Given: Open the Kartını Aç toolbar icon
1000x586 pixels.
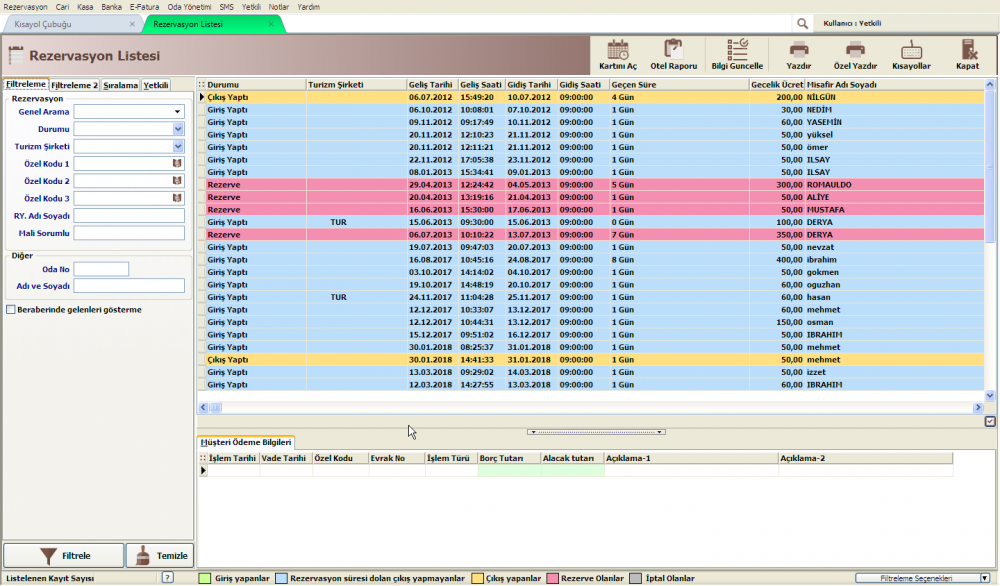Looking at the screenshot, I should pos(617,55).
